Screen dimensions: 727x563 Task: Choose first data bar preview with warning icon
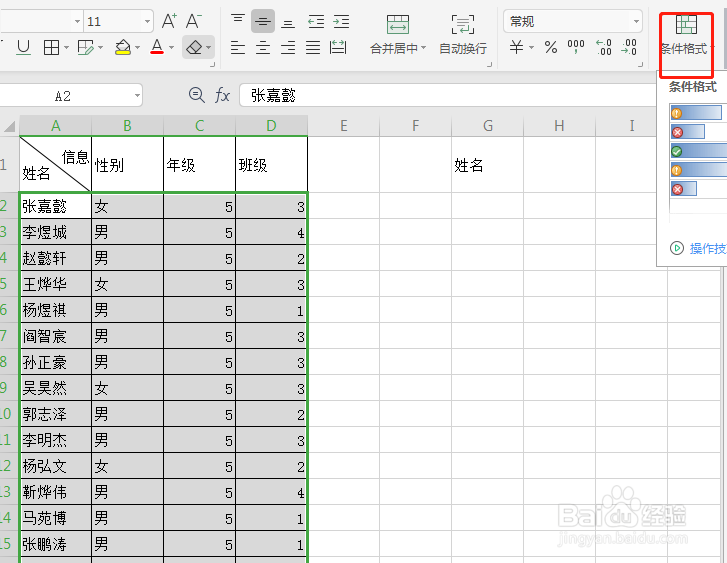pyautogui.click(x=696, y=113)
